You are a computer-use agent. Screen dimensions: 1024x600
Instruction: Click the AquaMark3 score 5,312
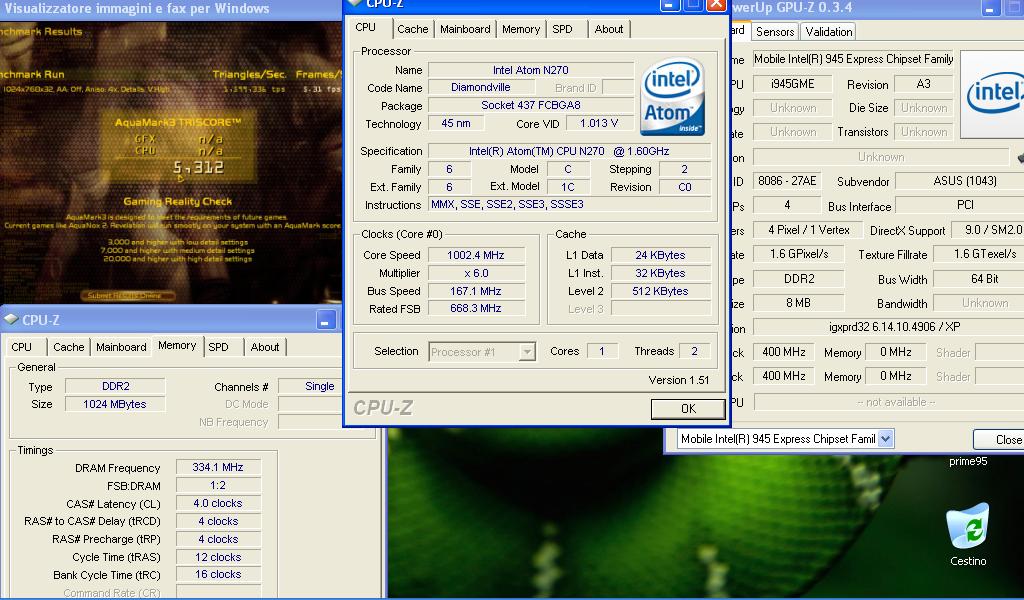point(199,168)
